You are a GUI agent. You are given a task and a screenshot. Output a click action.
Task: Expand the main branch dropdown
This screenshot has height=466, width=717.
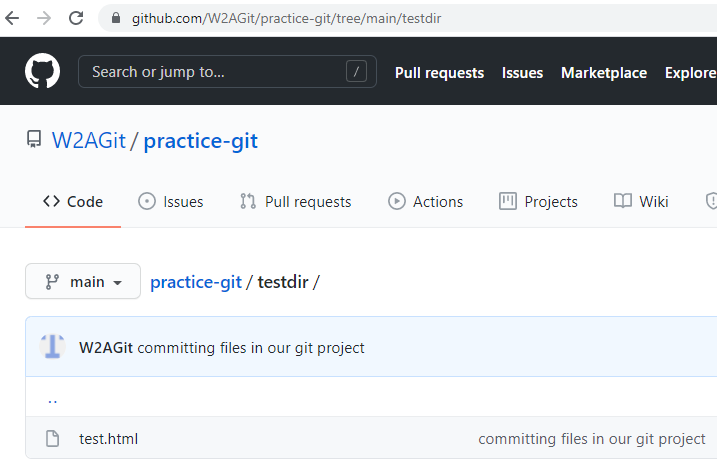tap(83, 281)
